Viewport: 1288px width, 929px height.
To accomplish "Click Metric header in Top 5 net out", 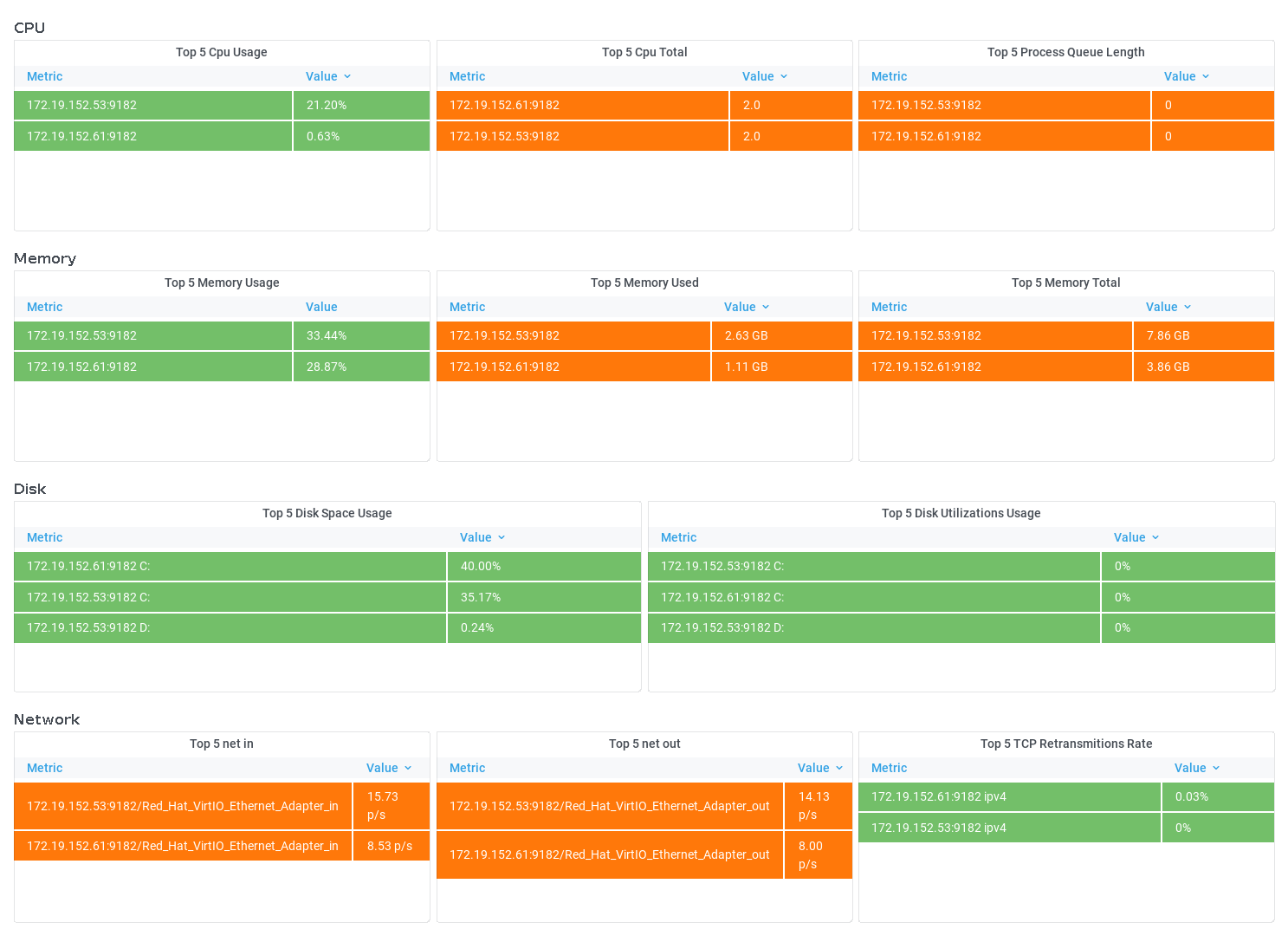I will (x=468, y=768).
